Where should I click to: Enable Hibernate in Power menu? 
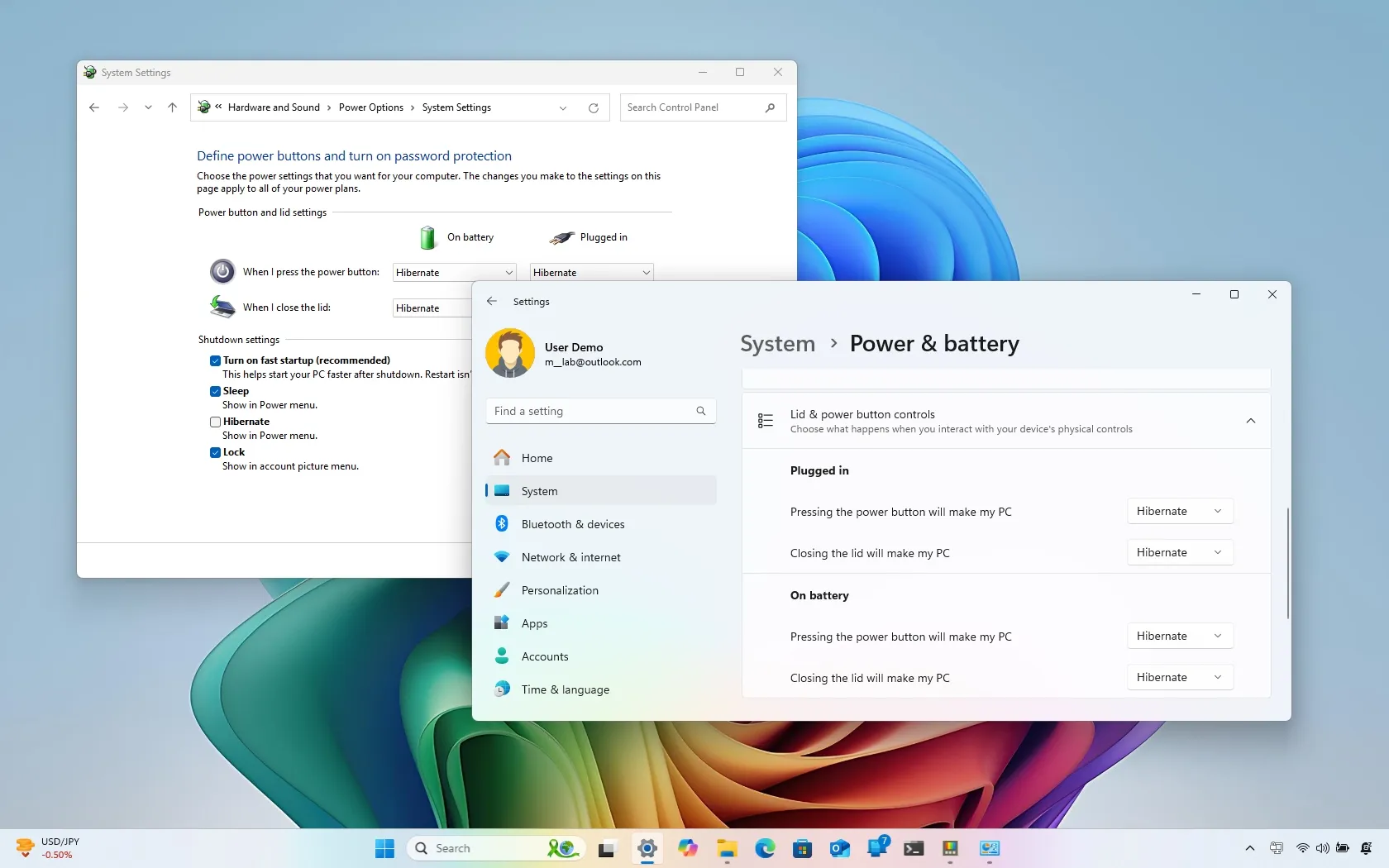(215, 421)
